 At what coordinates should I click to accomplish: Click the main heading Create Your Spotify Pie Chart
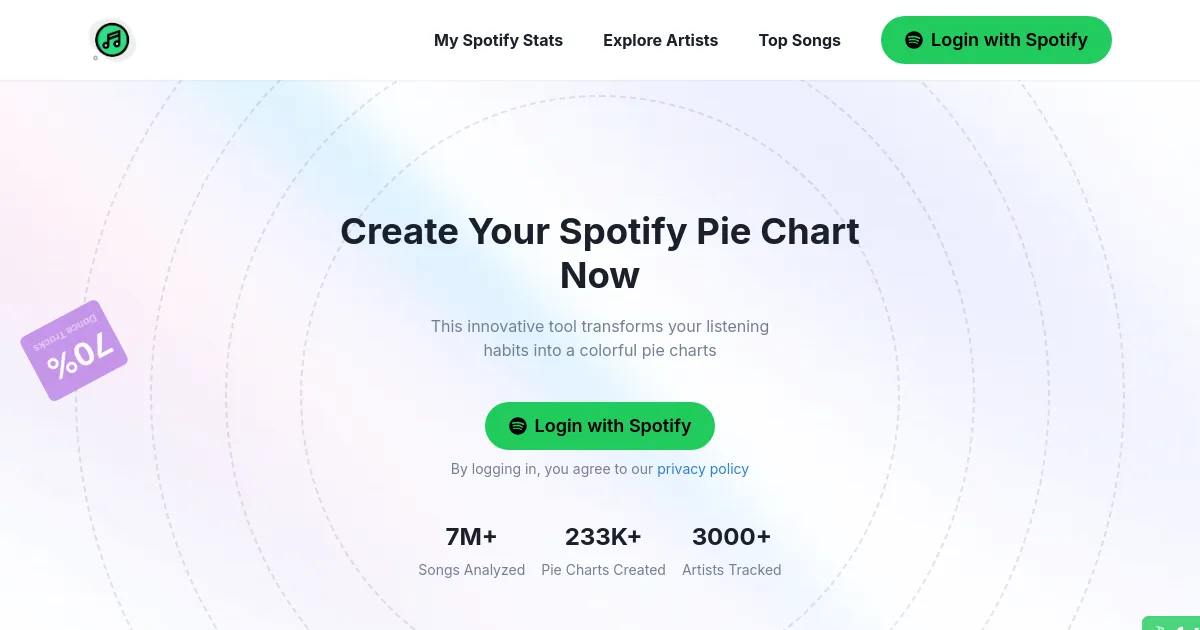click(x=600, y=231)
